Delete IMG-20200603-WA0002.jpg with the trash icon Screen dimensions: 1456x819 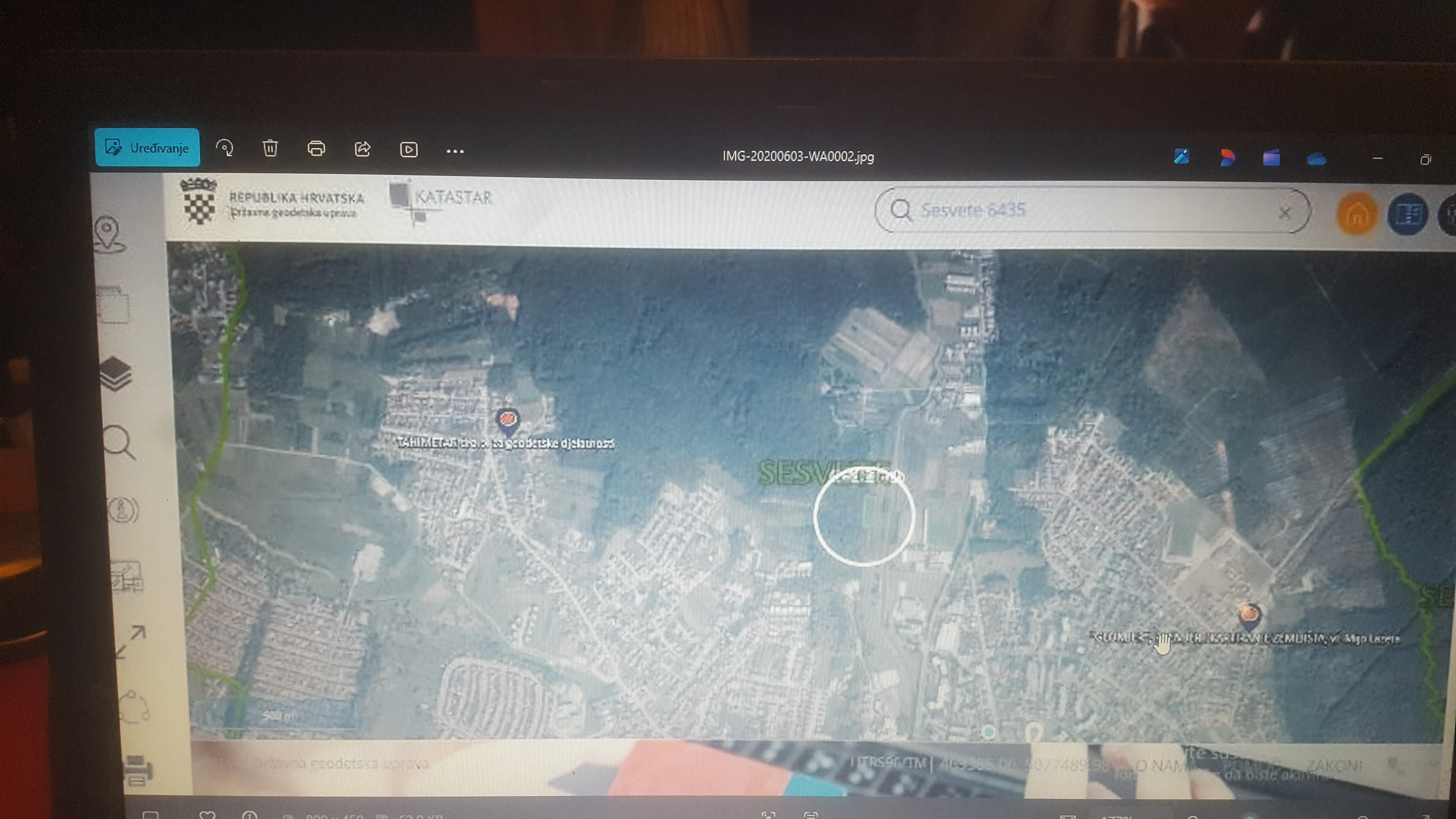point(271,148)
